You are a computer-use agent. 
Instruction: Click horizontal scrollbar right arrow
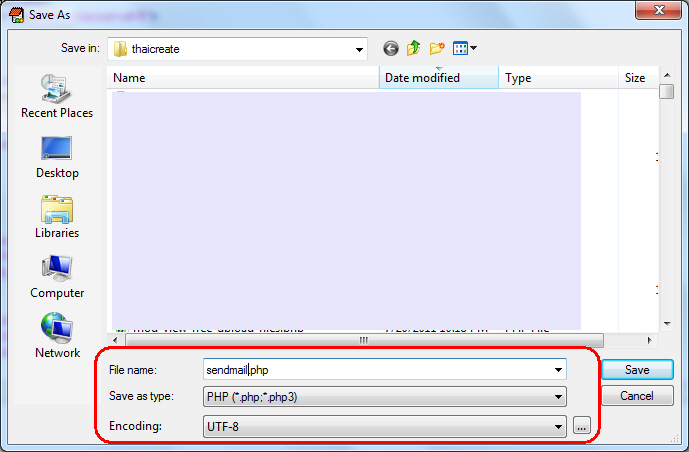coord(649,340)
